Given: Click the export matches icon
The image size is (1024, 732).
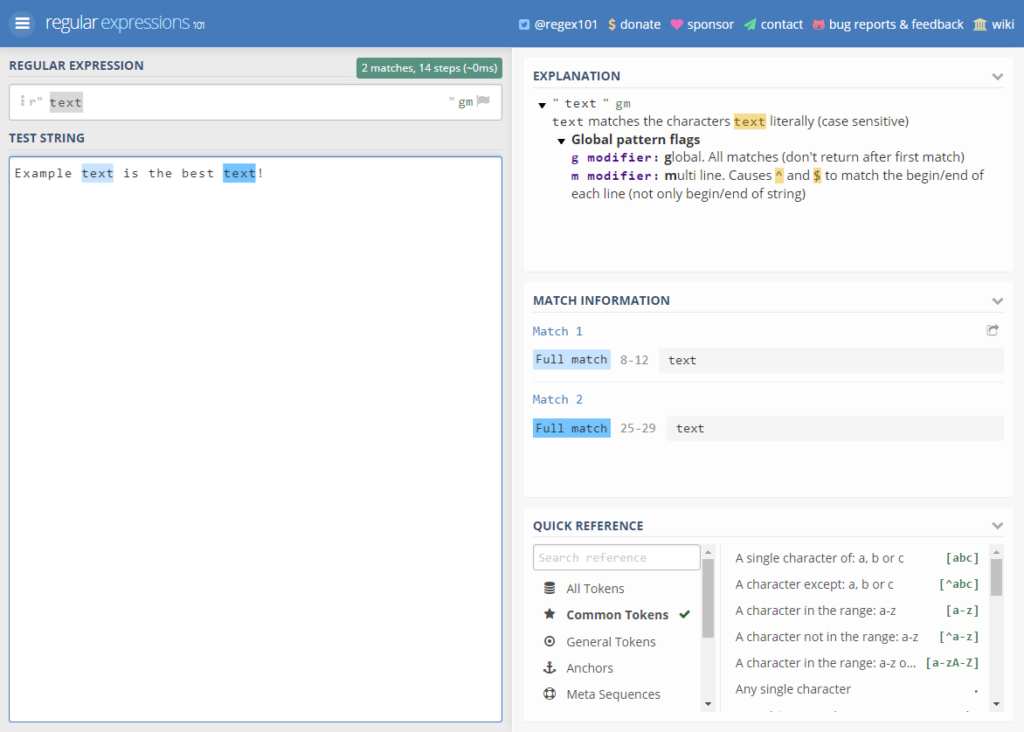Looking at the screenshot, I should [x=992, y=330].
